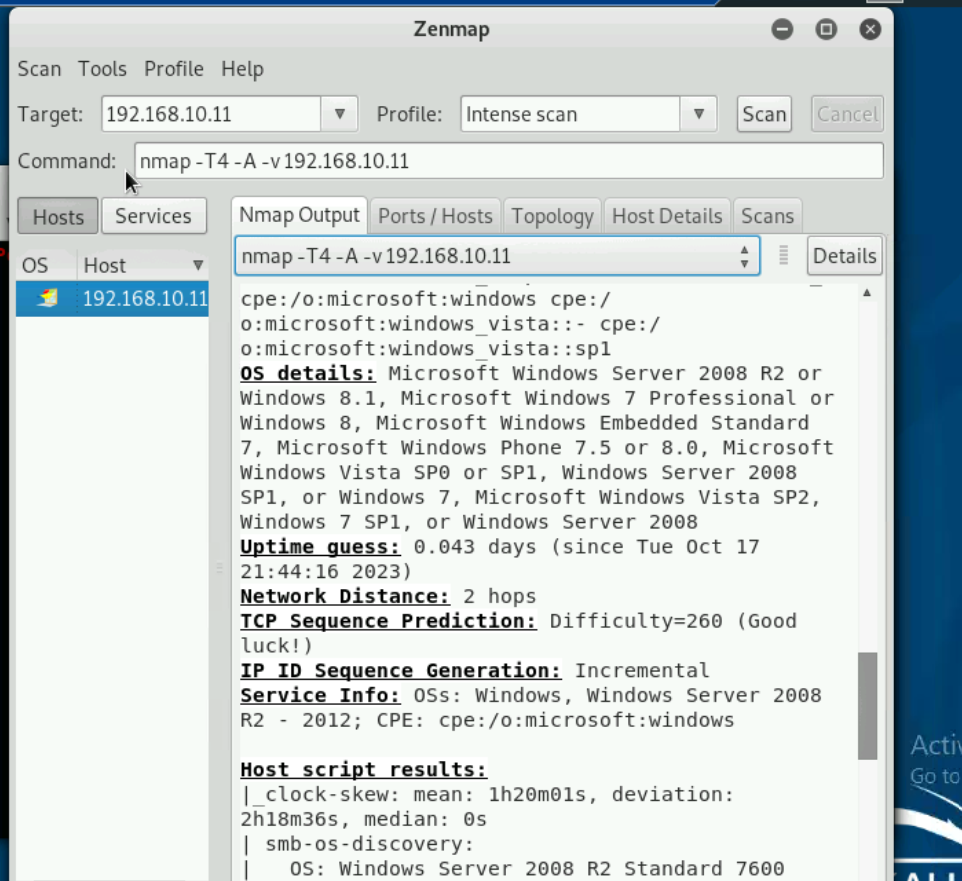
Task: Maximize the Zenmap window
Action: (x=826, y=29)
